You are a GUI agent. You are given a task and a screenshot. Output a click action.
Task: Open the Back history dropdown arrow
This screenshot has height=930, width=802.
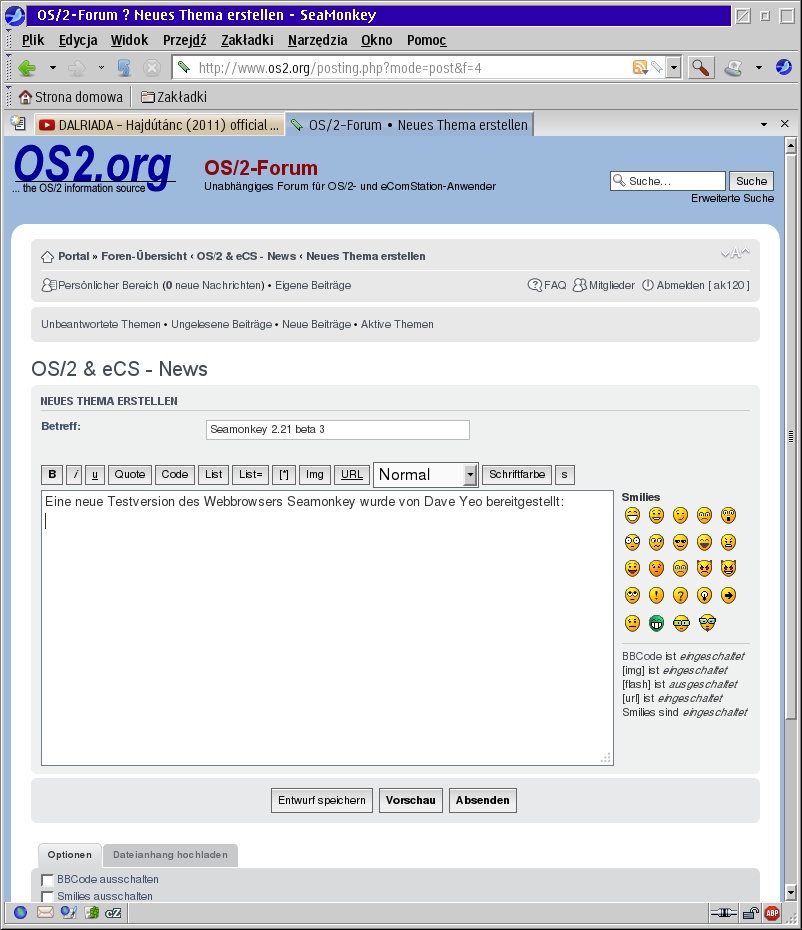[53, 68]
